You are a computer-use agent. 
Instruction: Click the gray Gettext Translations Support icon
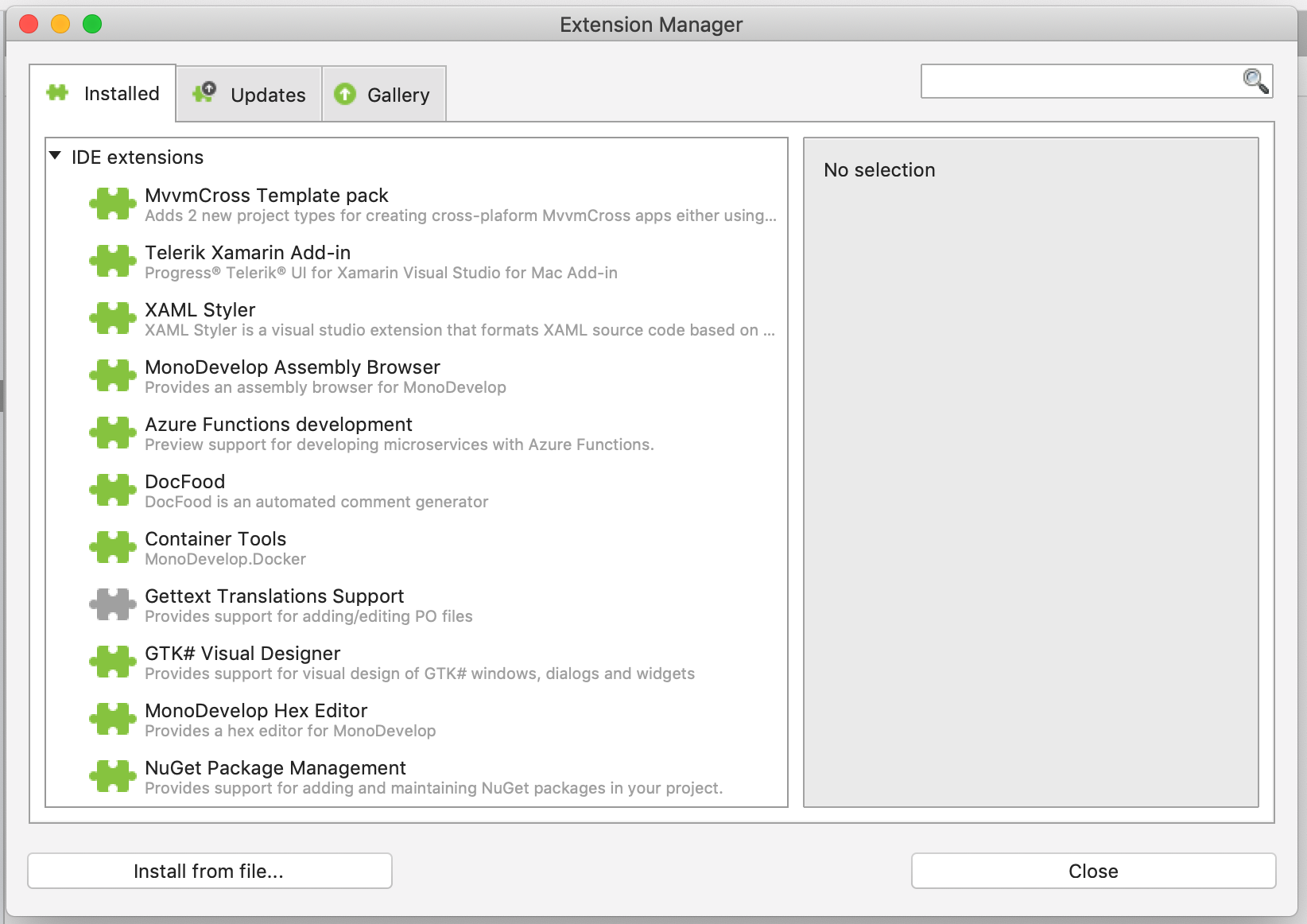tap(112, 604)
